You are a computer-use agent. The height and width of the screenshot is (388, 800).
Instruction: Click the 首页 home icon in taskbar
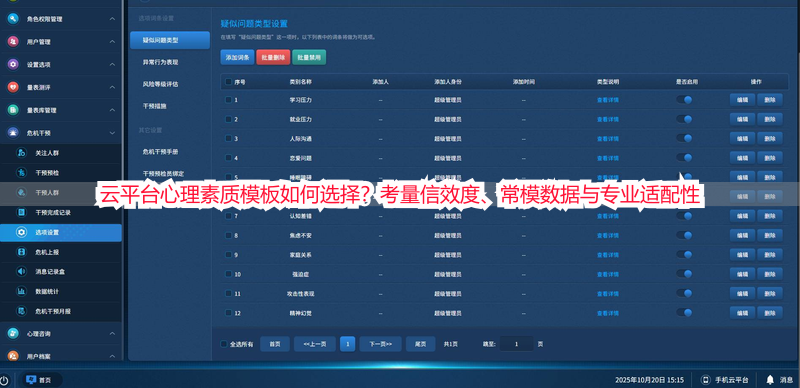31,380
